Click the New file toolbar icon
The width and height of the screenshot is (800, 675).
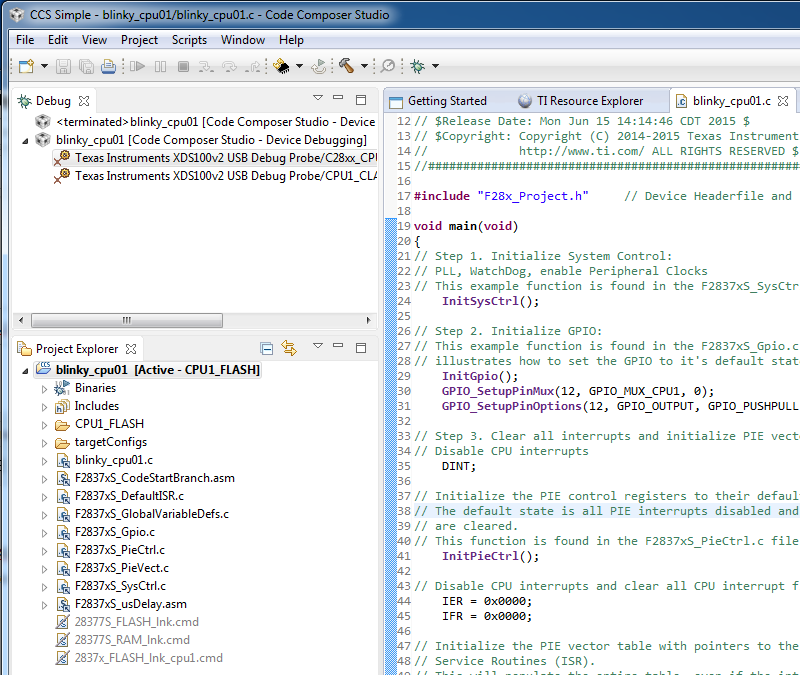pyautogui.click(x=26, y=66)
